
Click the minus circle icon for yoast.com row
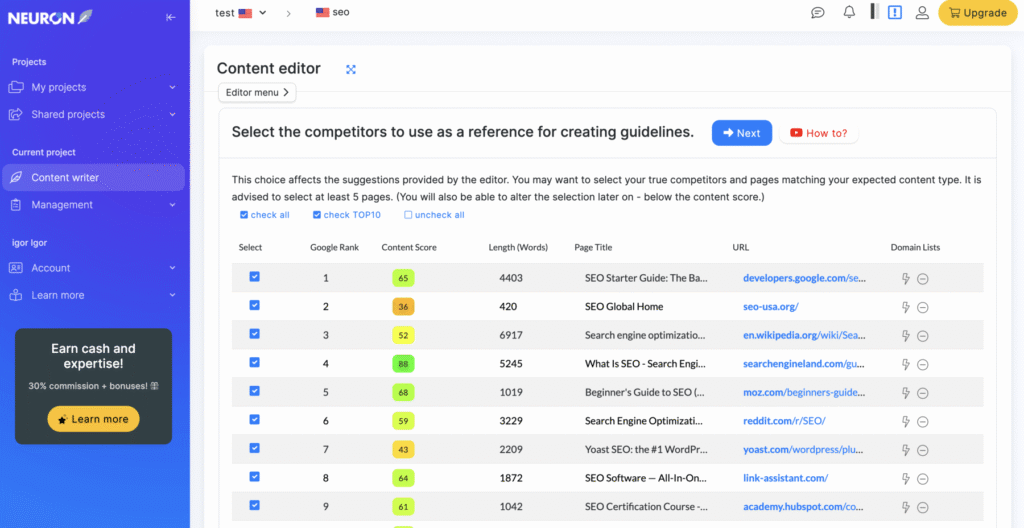923,450
